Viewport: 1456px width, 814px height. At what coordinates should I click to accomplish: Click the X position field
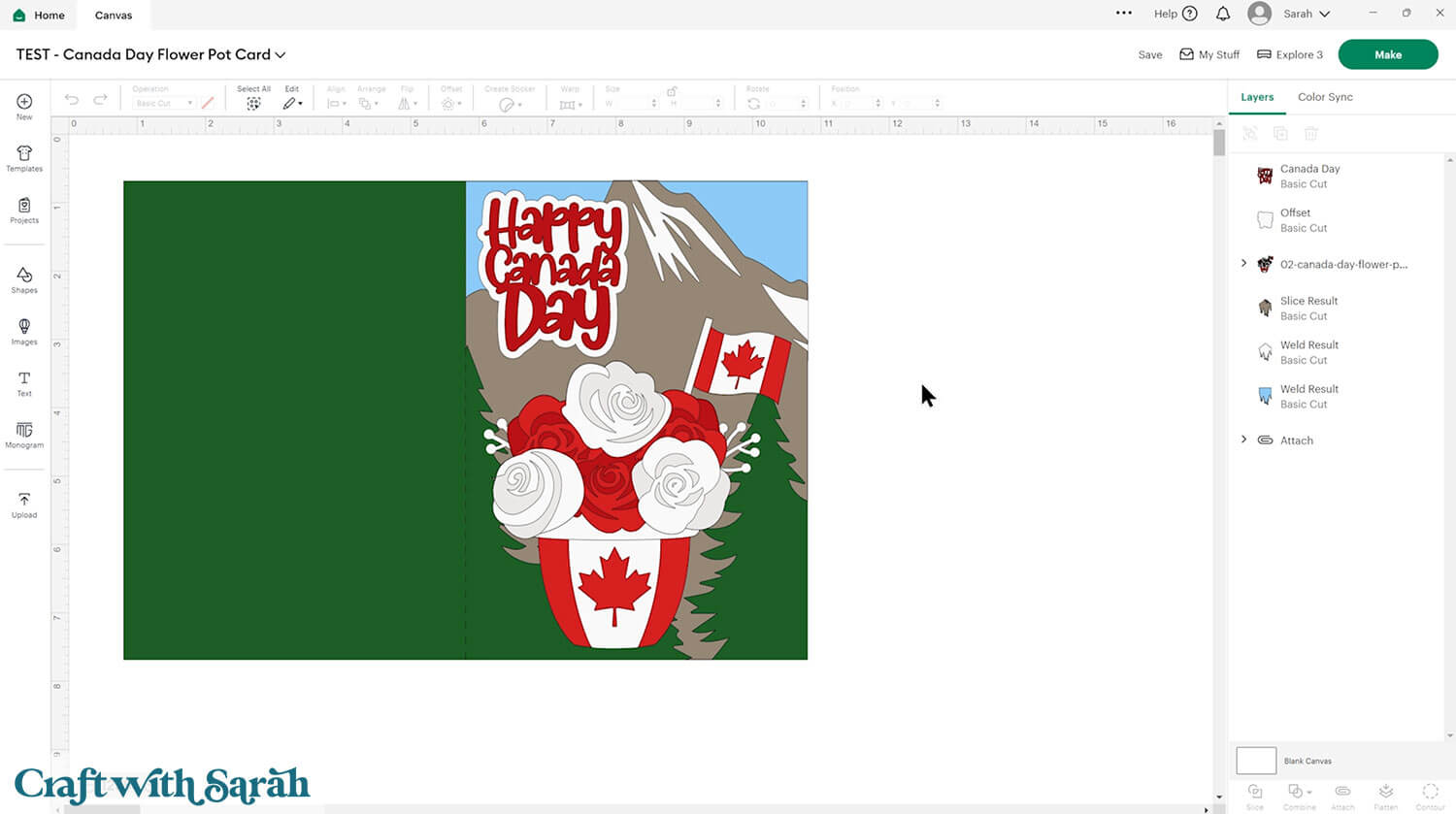tap(856, 103)
